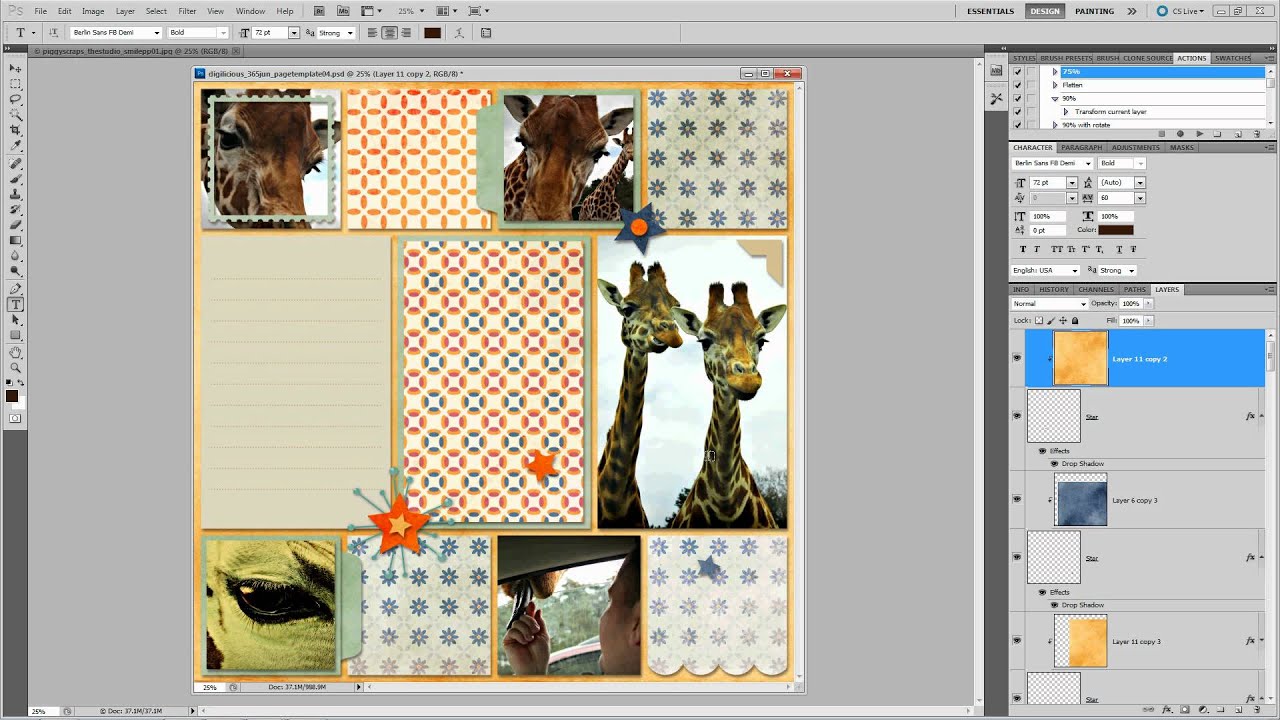Switch to the Painting workspace

tap(1094, 11)
